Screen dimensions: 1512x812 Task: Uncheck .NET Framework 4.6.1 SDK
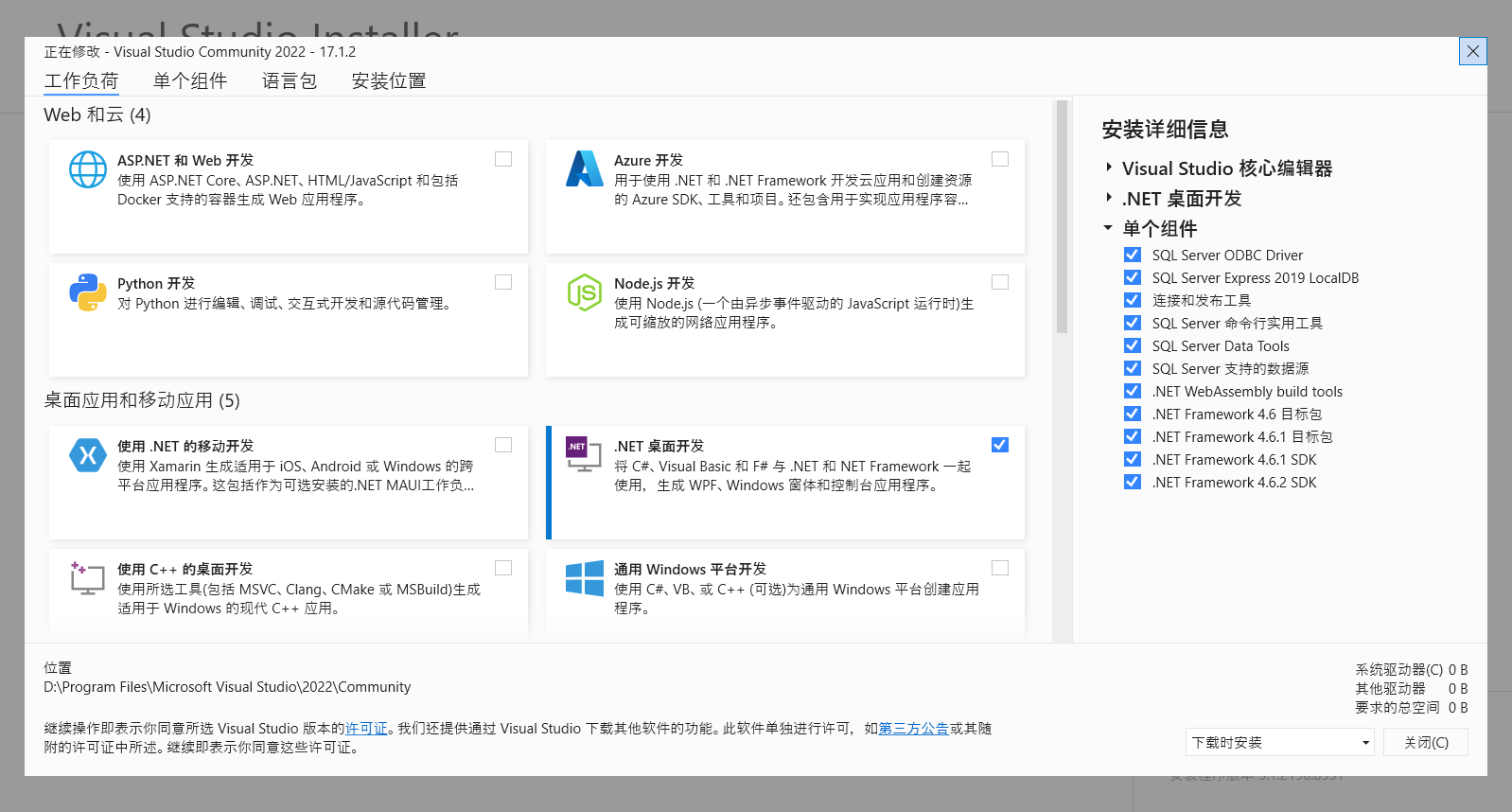pyautogui.click(x=1133, y=459)
